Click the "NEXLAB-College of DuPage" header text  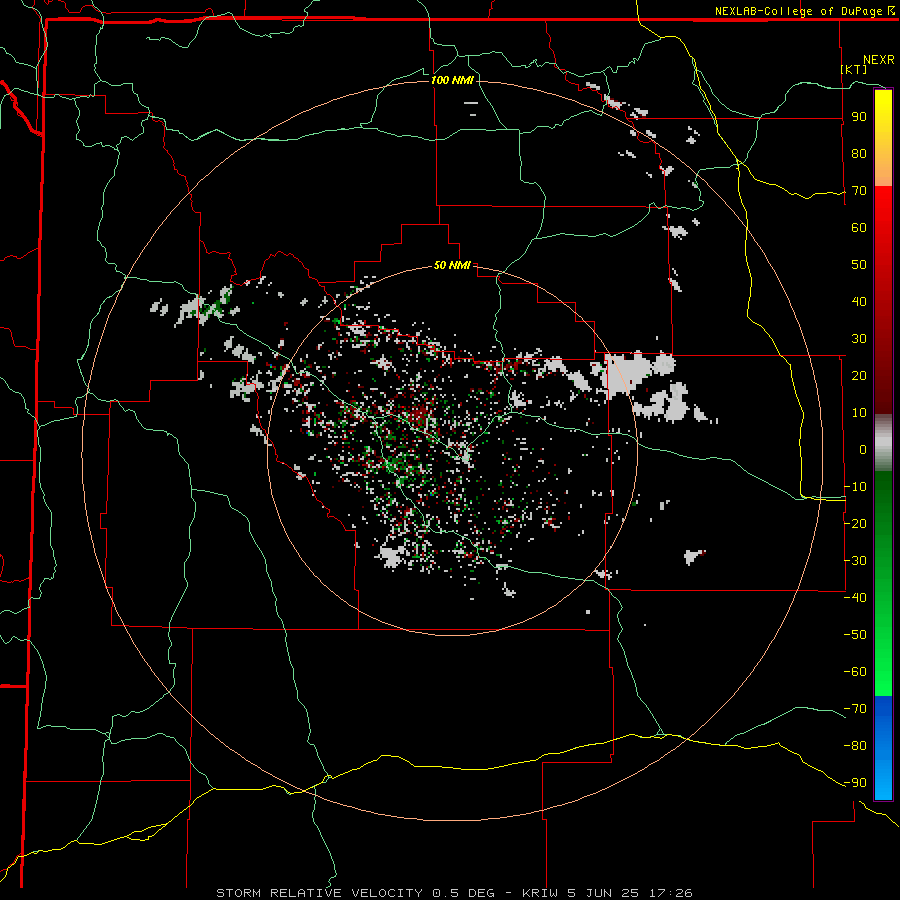click(x=798, y=11)
